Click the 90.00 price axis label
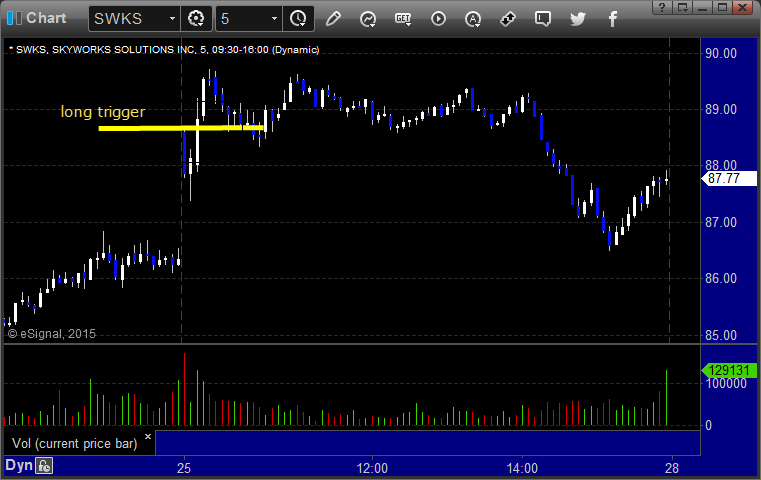Screen dimensions: 761x480 point(721,53)
